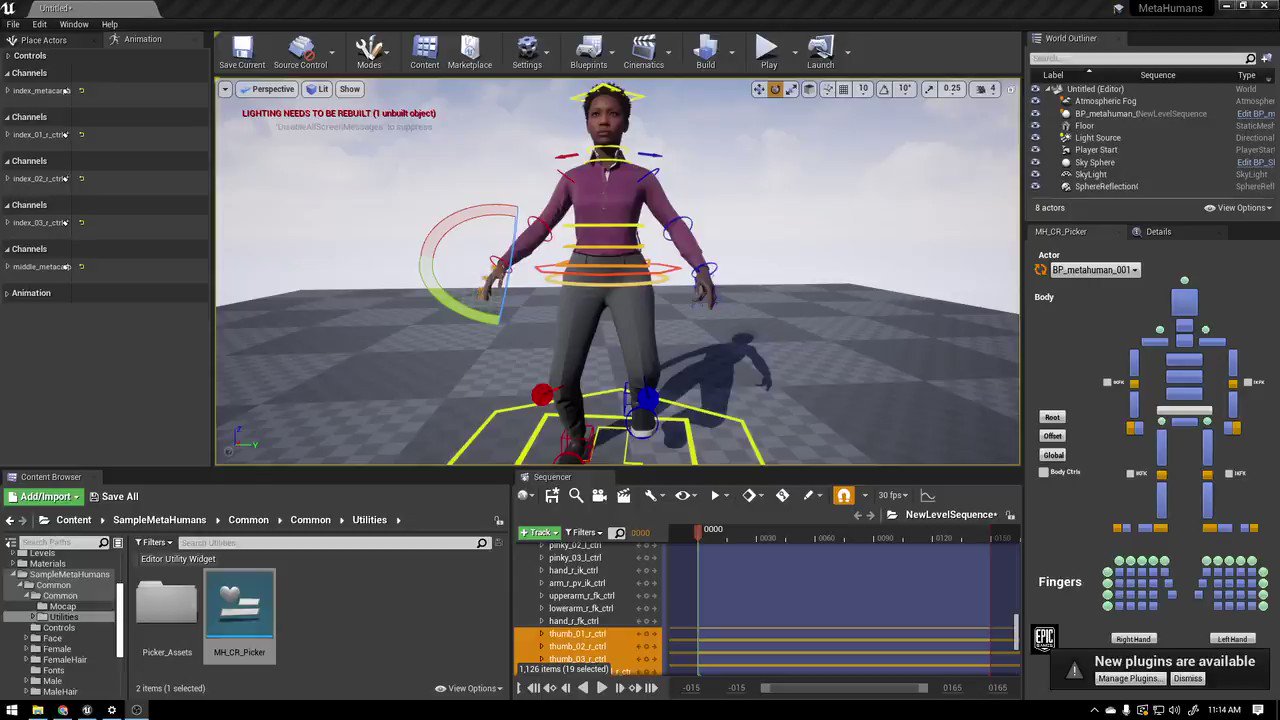Open the Help menu
The image size is (1280, 720).
(110, 24)
